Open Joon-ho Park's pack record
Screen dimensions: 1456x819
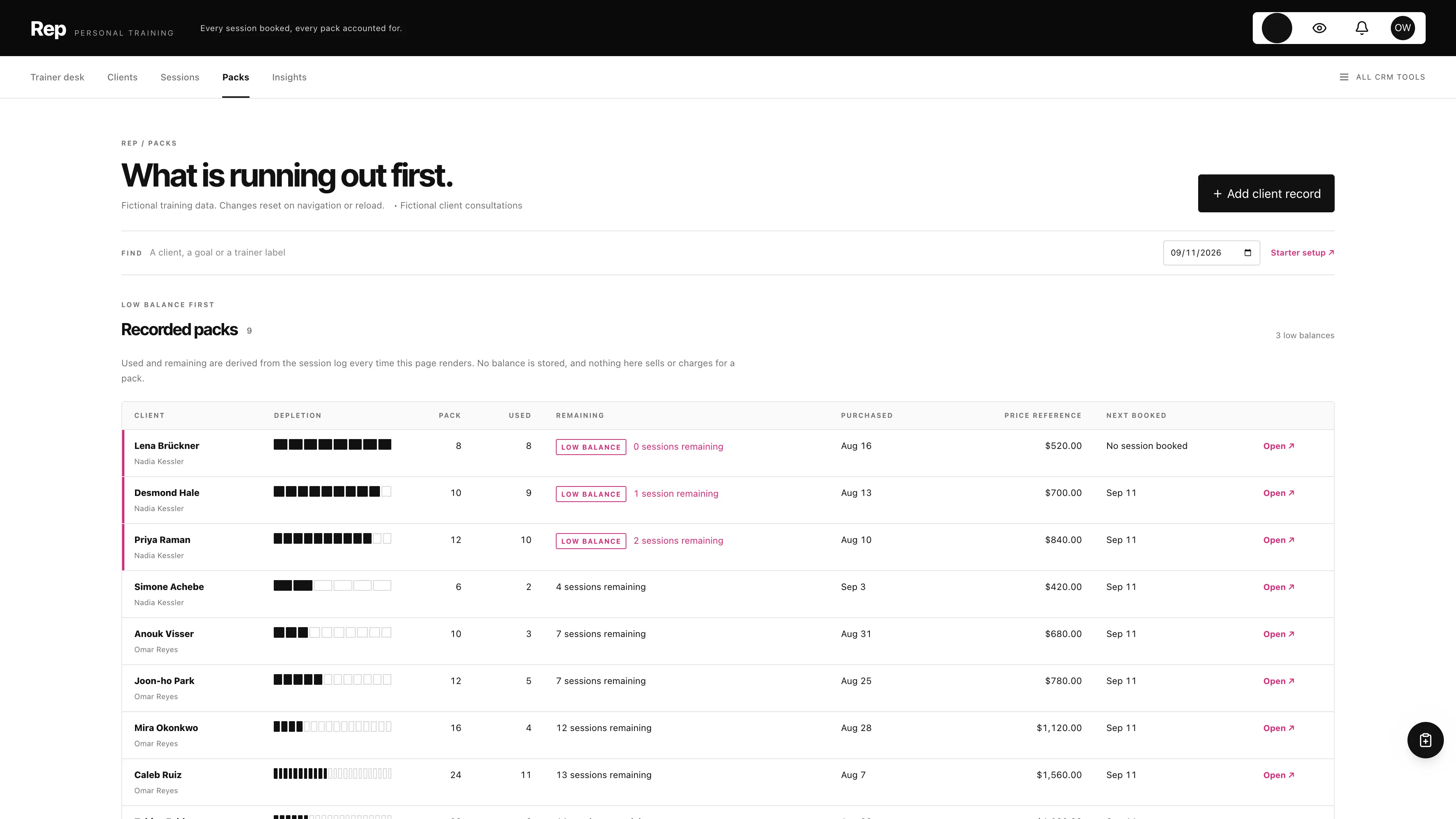point(1279,681)
